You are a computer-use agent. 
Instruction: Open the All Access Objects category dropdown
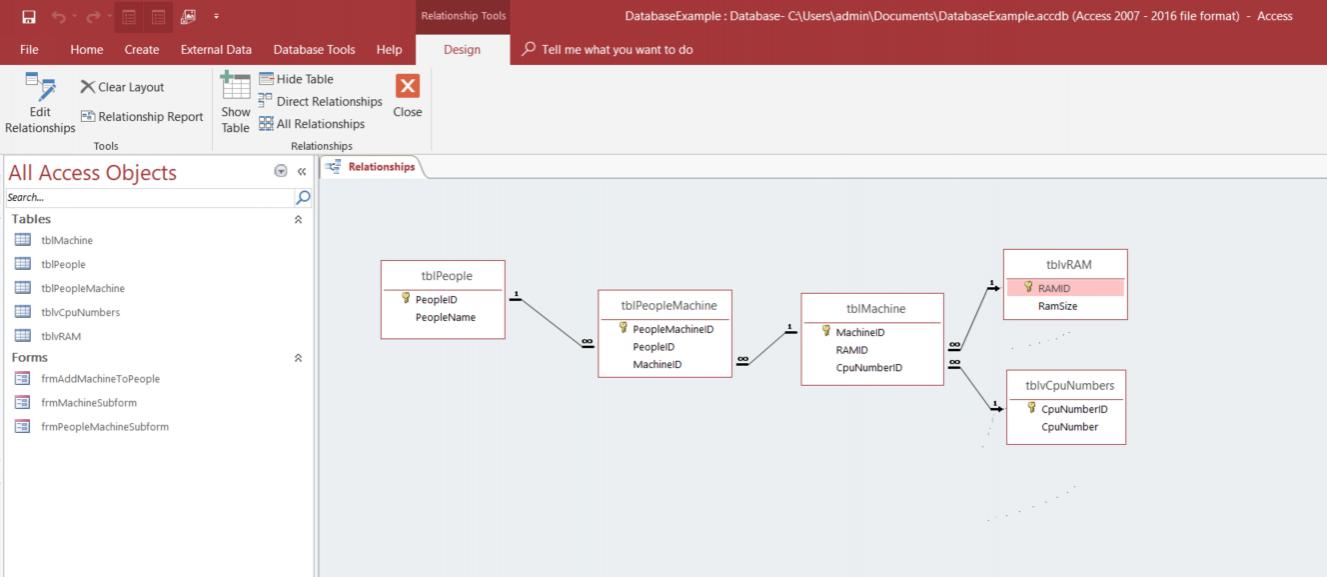coord(280,172)
